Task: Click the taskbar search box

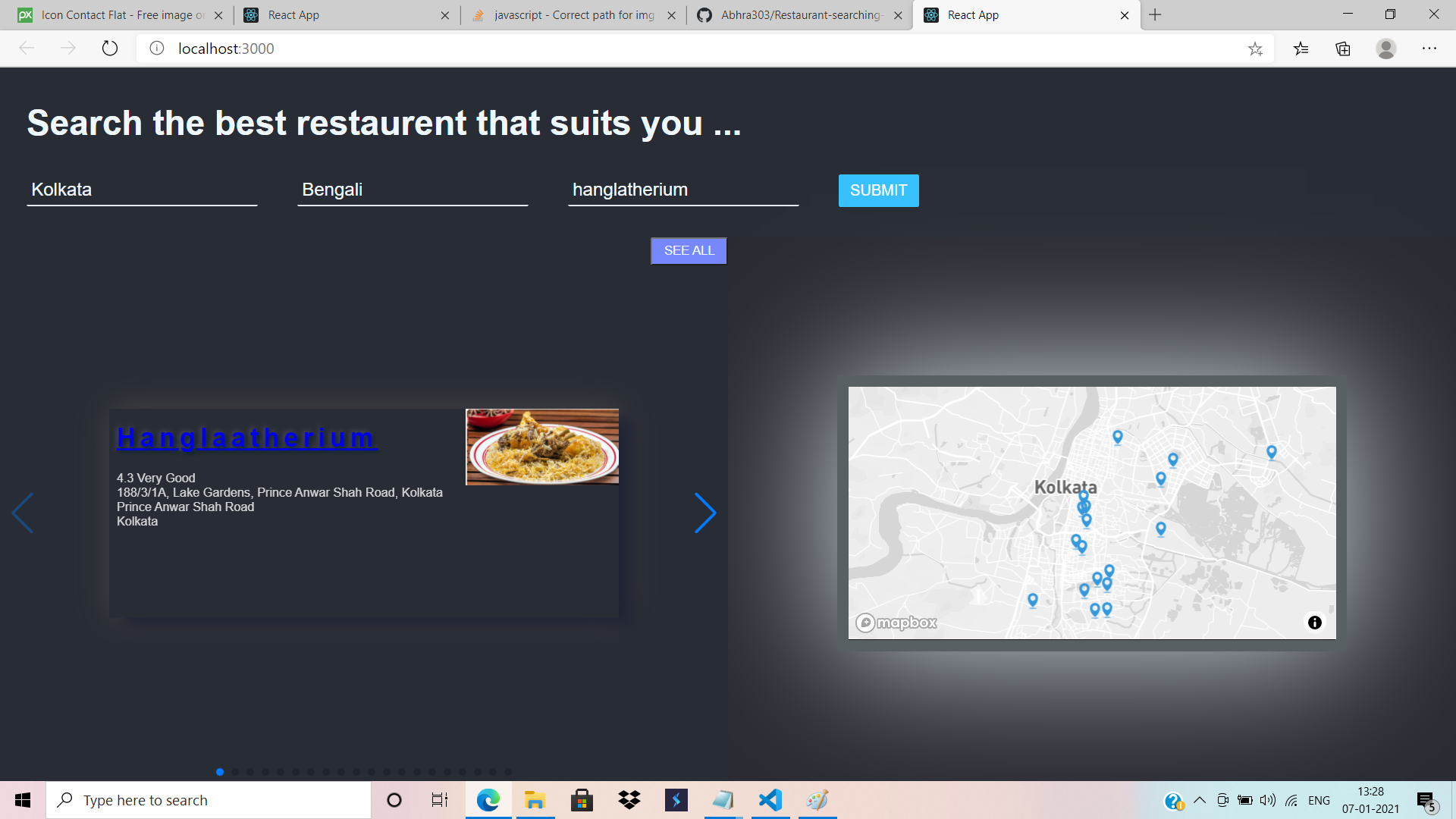Action: (x=209, y=800)
